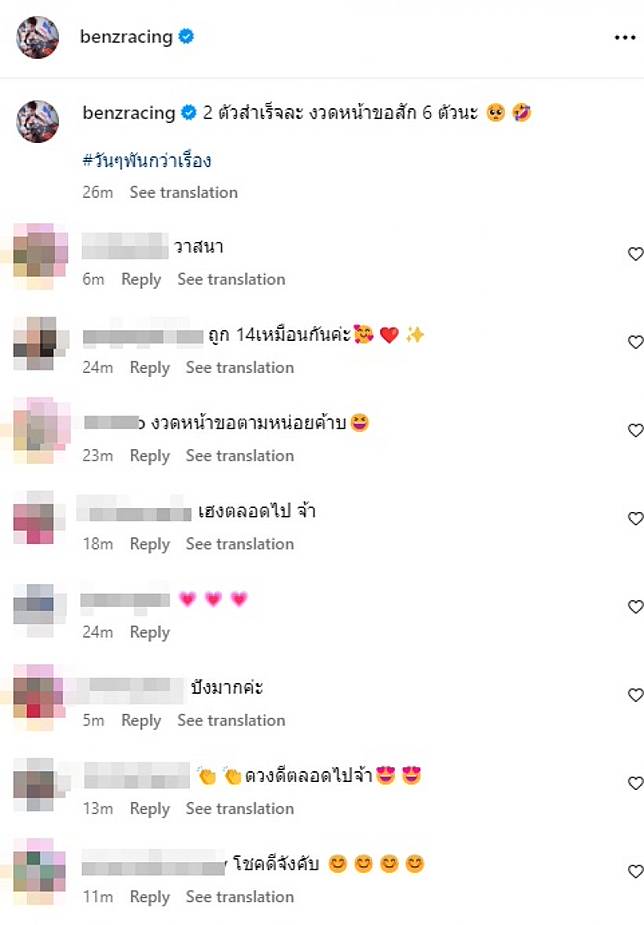This screenshot has width=644, height=925.
Task: Reply to the วาสนา comment
Action: (141, 279)
